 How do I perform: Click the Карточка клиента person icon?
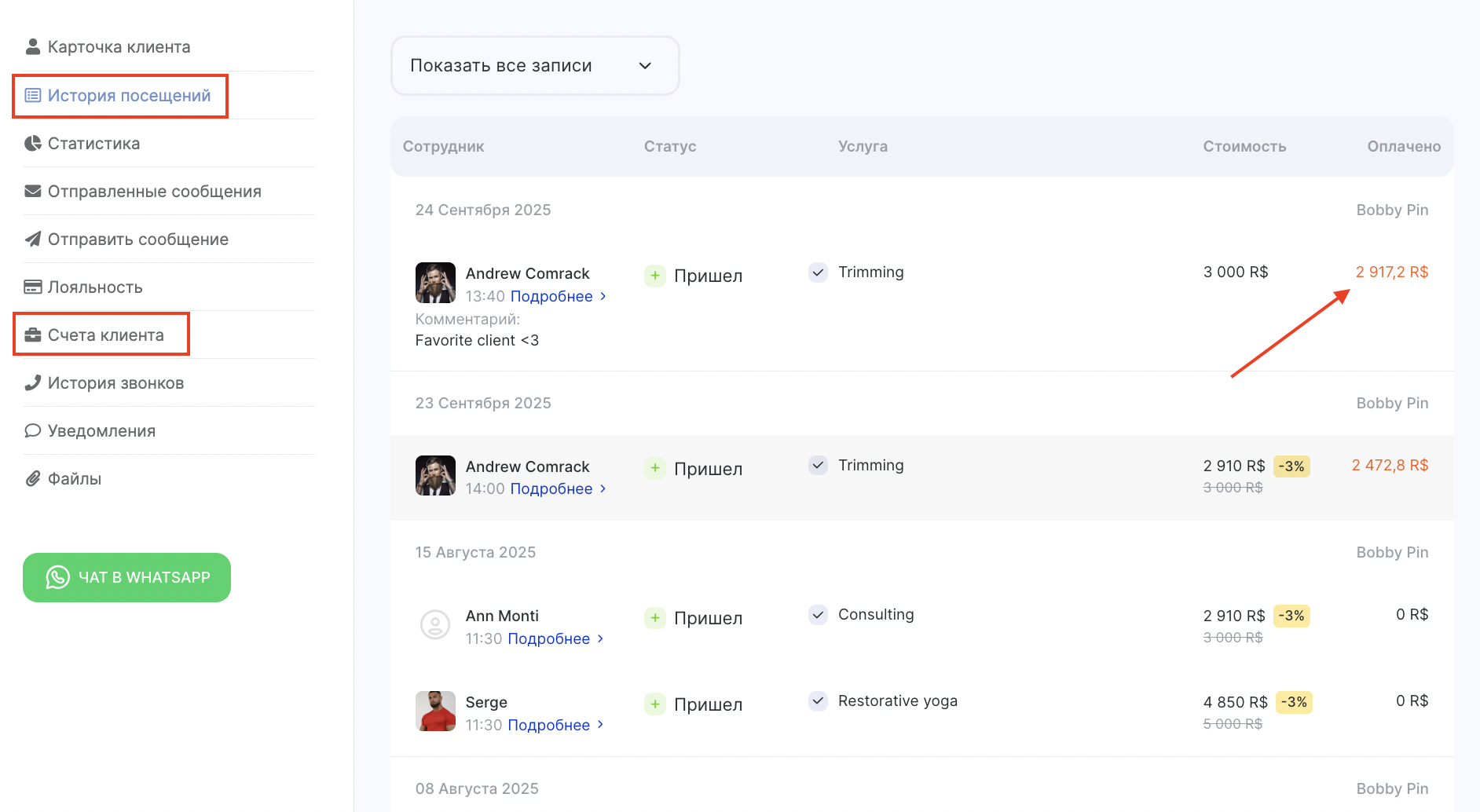pos(32,47)
